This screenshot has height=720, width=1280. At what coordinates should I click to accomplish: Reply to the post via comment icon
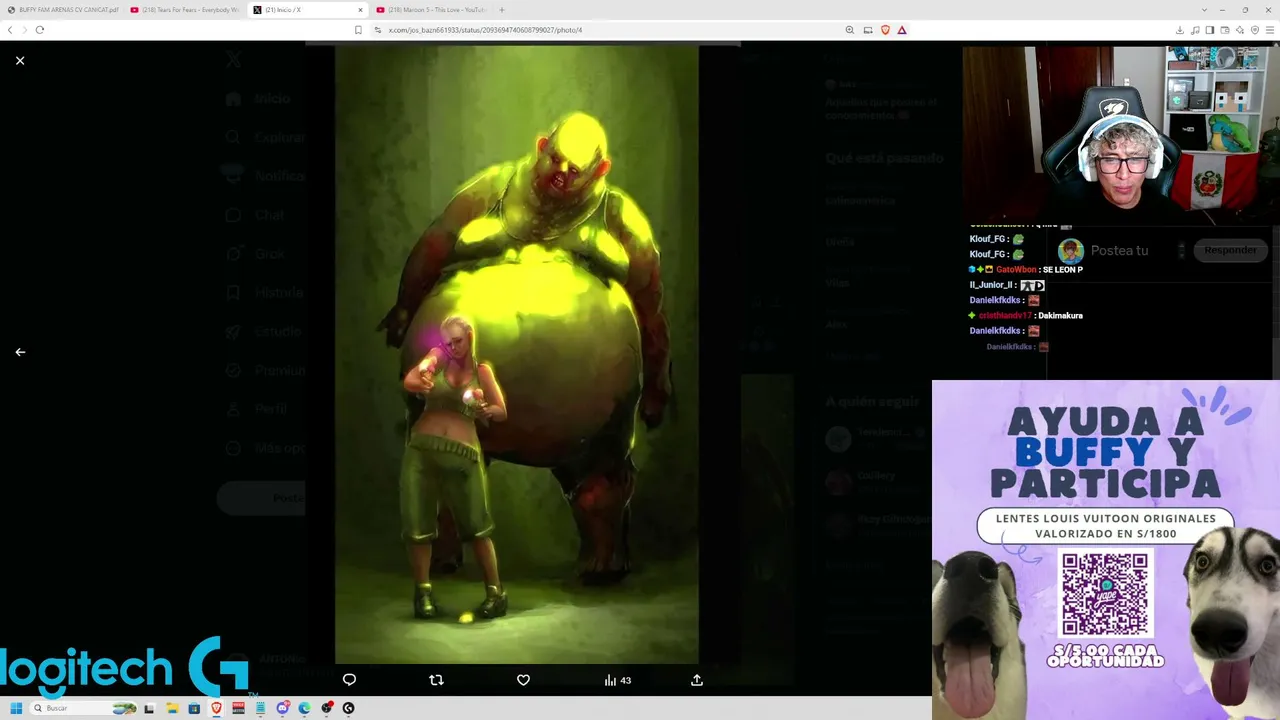[x=349, y=680]
